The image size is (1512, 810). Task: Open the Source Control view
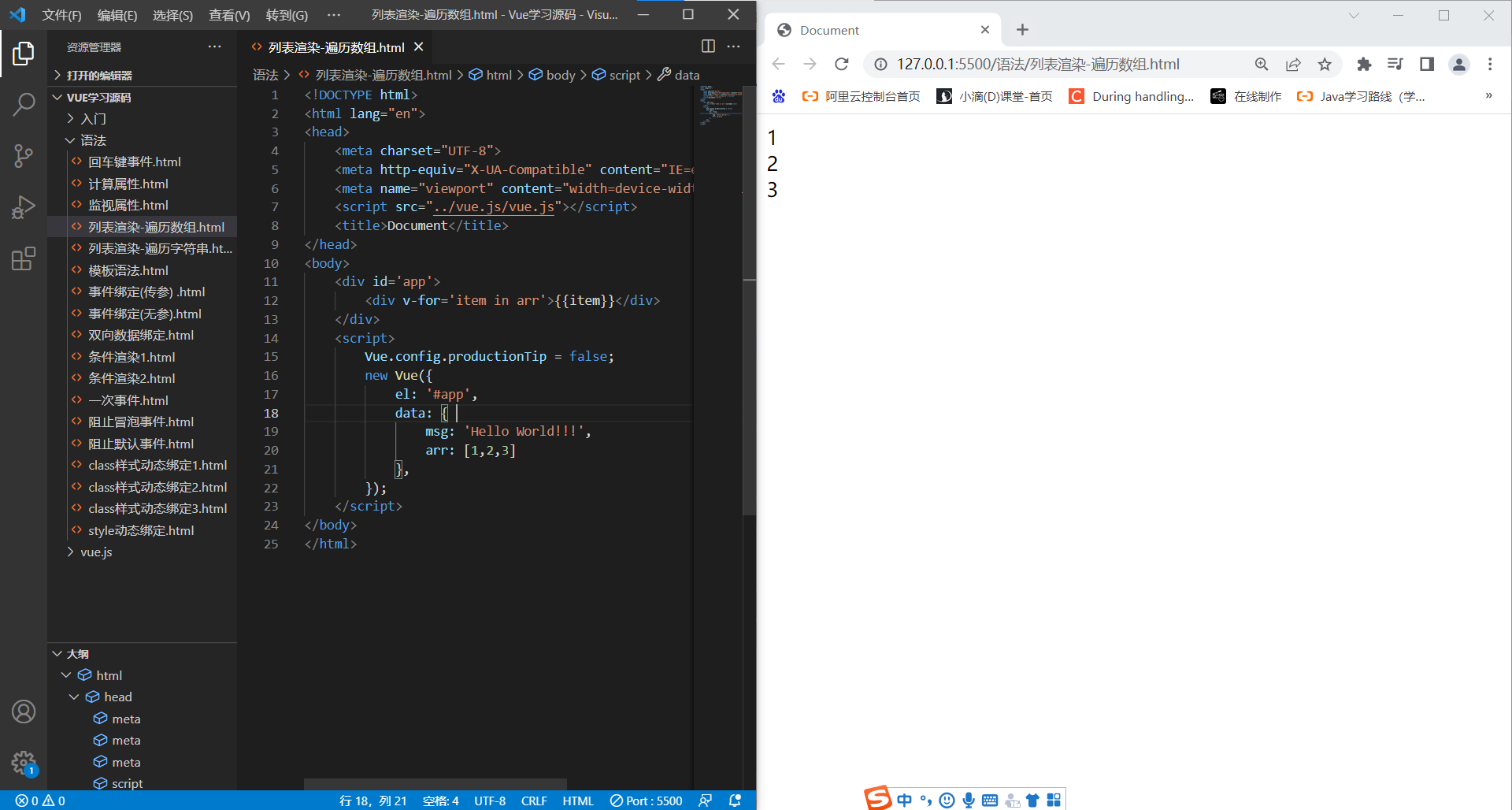(24, 156)
